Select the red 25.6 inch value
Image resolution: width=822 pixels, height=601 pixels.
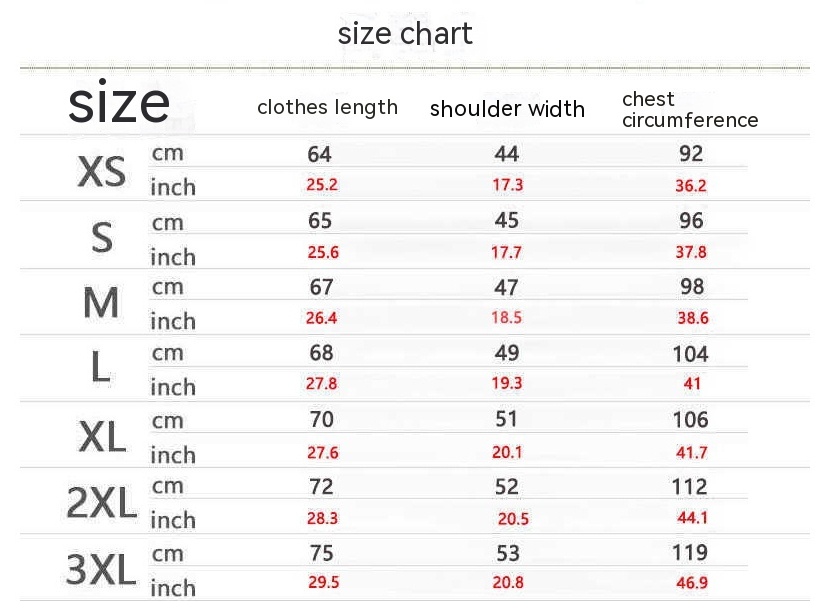point(322,253)
